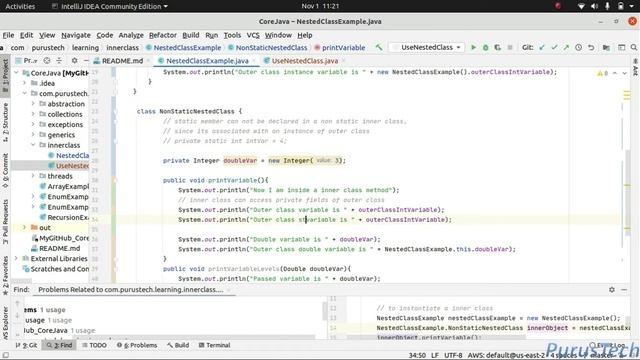
Task: Click the Build Project hammer icon
Action: point(379,48)
